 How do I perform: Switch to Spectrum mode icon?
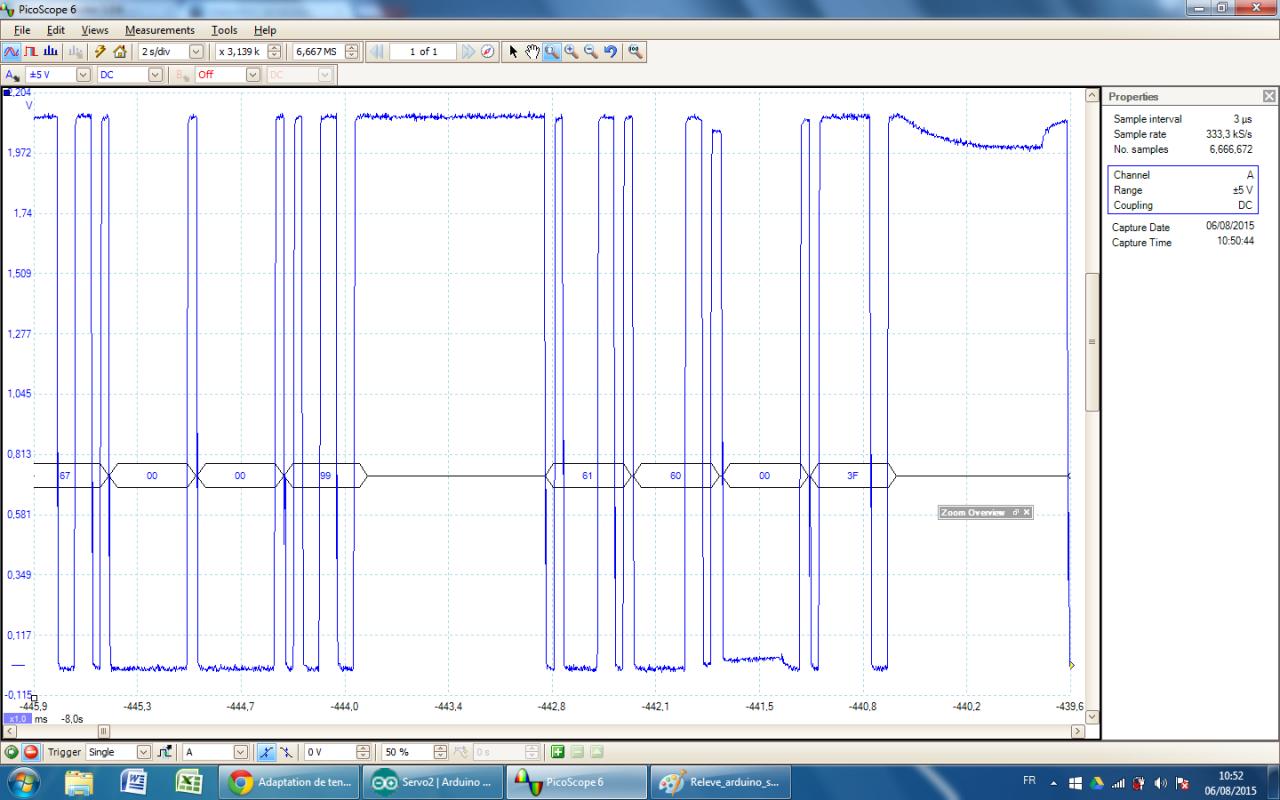pos(50,52)
